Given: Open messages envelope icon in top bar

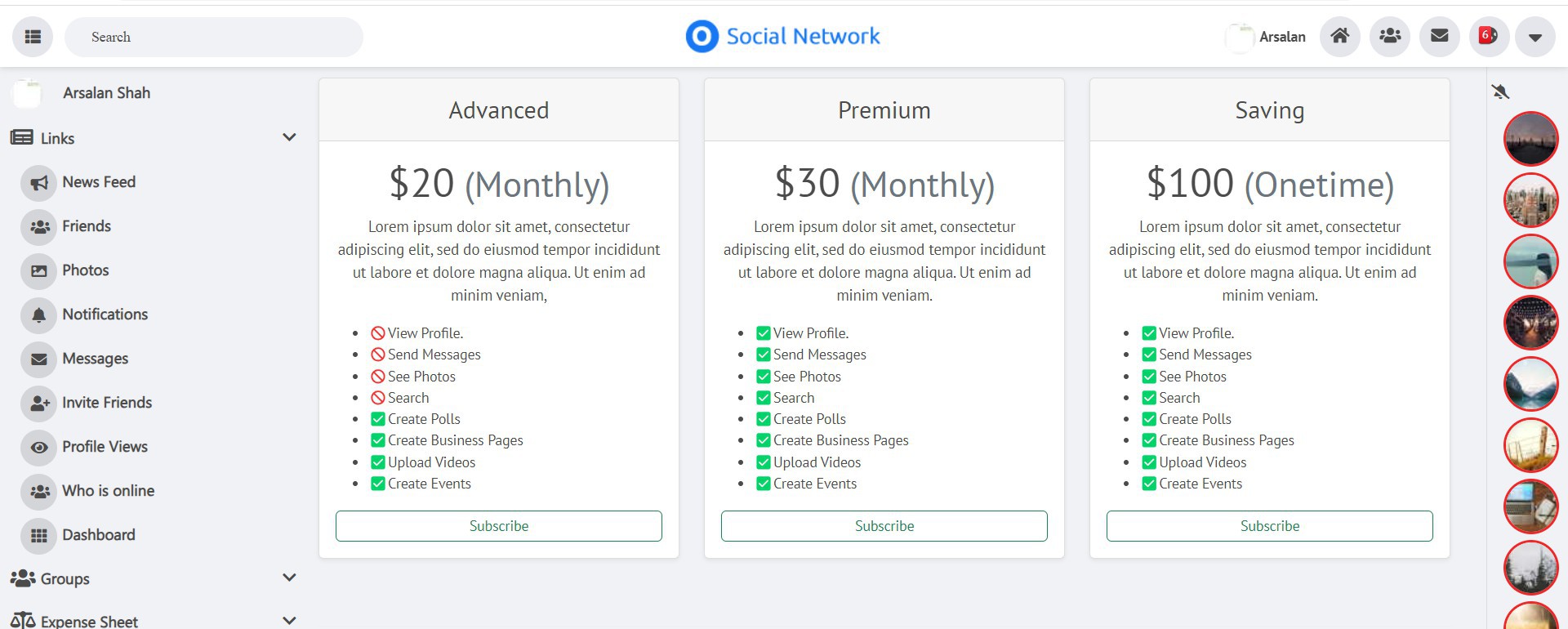Looking at the screenshot, I should (x=1440, y=37).
